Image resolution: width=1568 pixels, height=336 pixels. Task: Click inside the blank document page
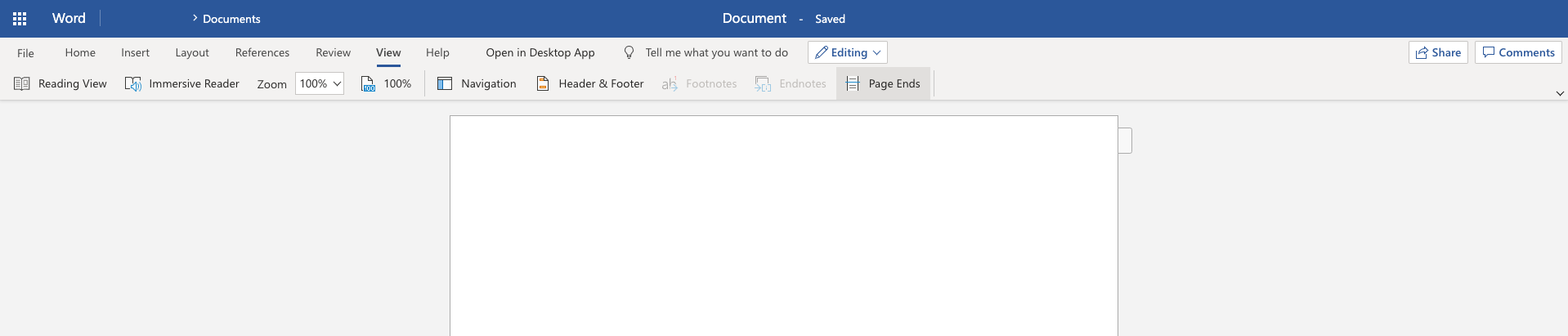pyautogui.click(x=783, y=226)
